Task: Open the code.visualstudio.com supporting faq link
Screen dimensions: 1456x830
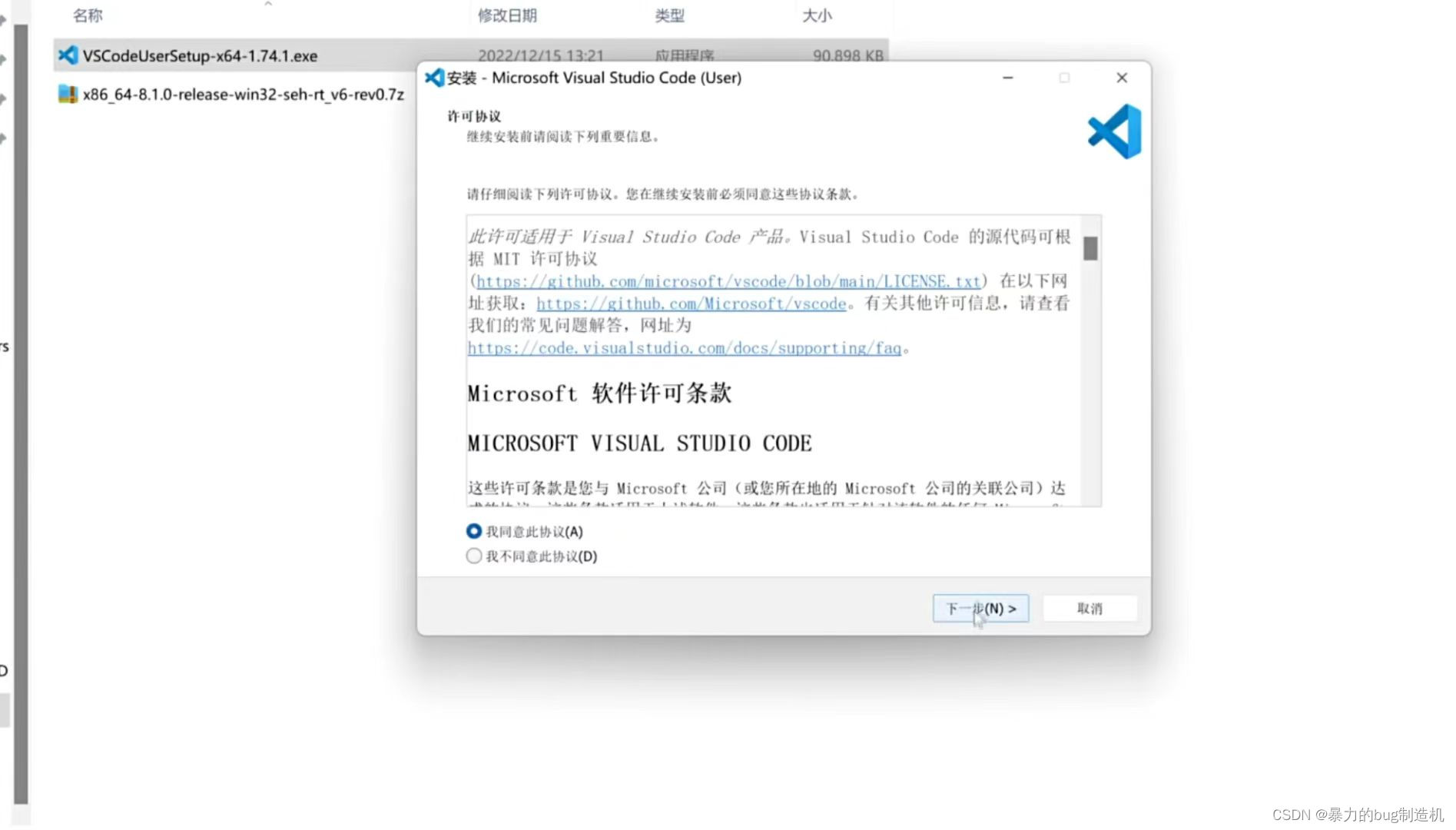Action: click(684, 348)
